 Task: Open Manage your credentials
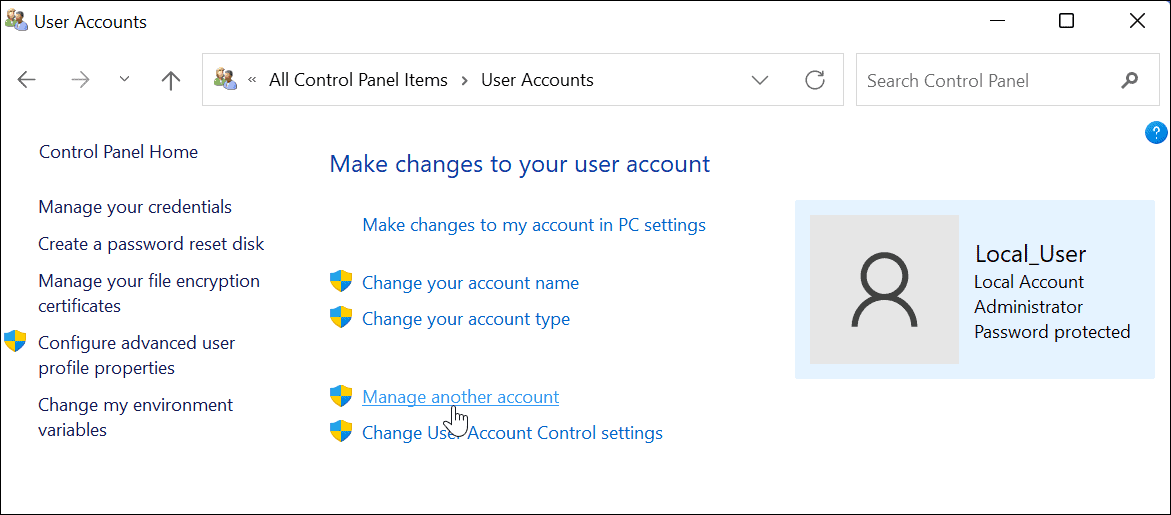coord(135,206)
